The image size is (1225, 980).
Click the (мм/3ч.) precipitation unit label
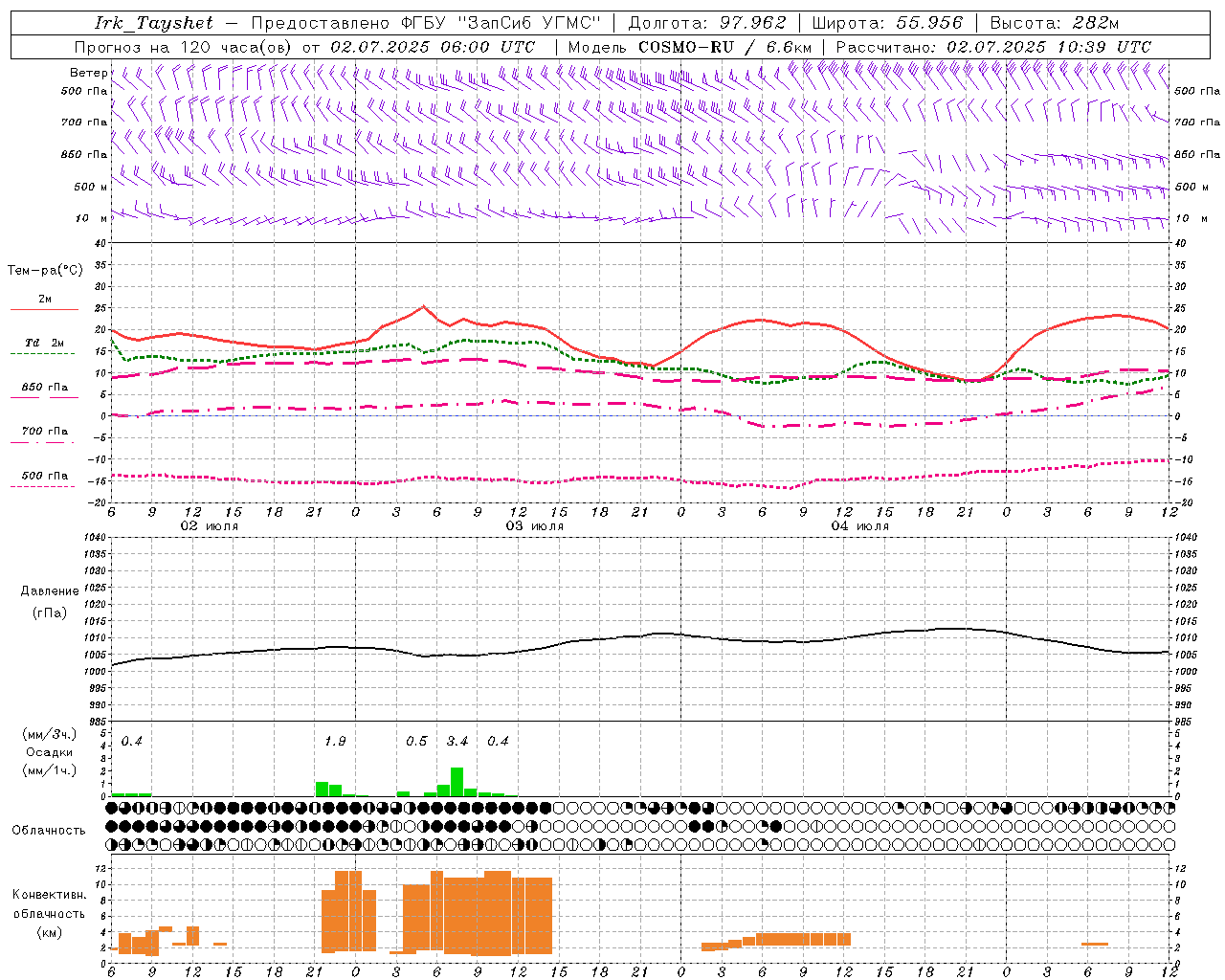point(50,734)
